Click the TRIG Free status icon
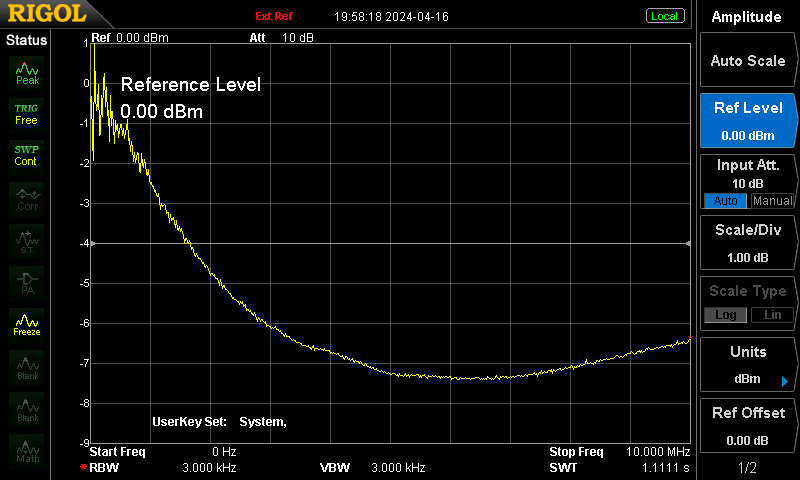This screenshot has width=800, height=480. pos(27,114)
